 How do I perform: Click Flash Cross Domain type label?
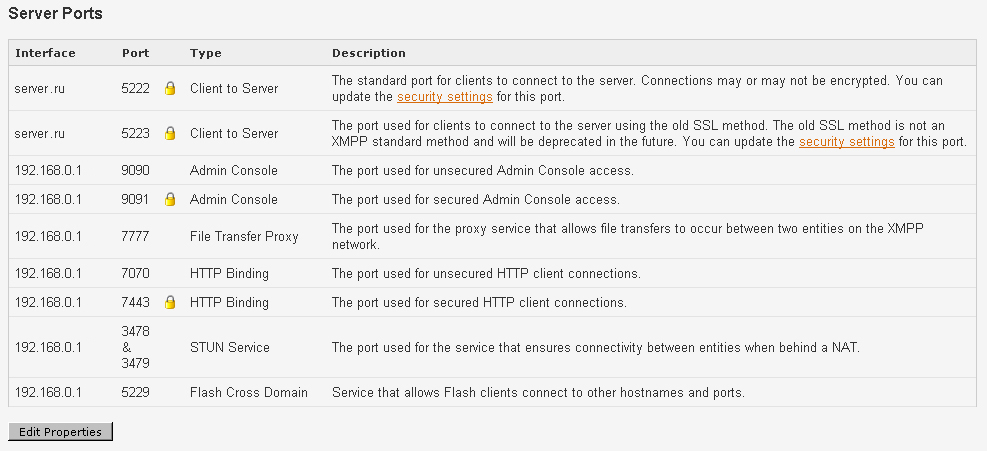coord(249,393)
